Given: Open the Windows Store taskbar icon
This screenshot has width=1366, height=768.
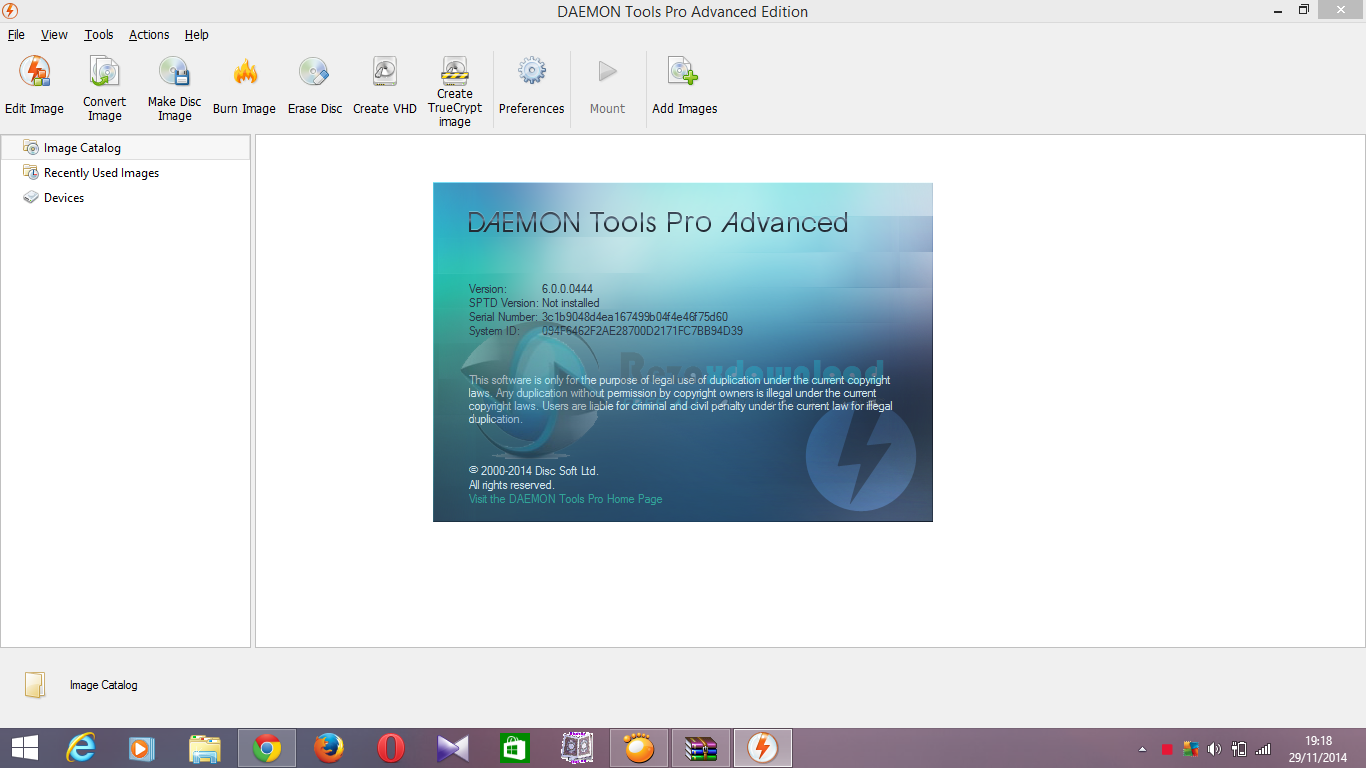Looking at the screenshot, I should pos(514,748).
